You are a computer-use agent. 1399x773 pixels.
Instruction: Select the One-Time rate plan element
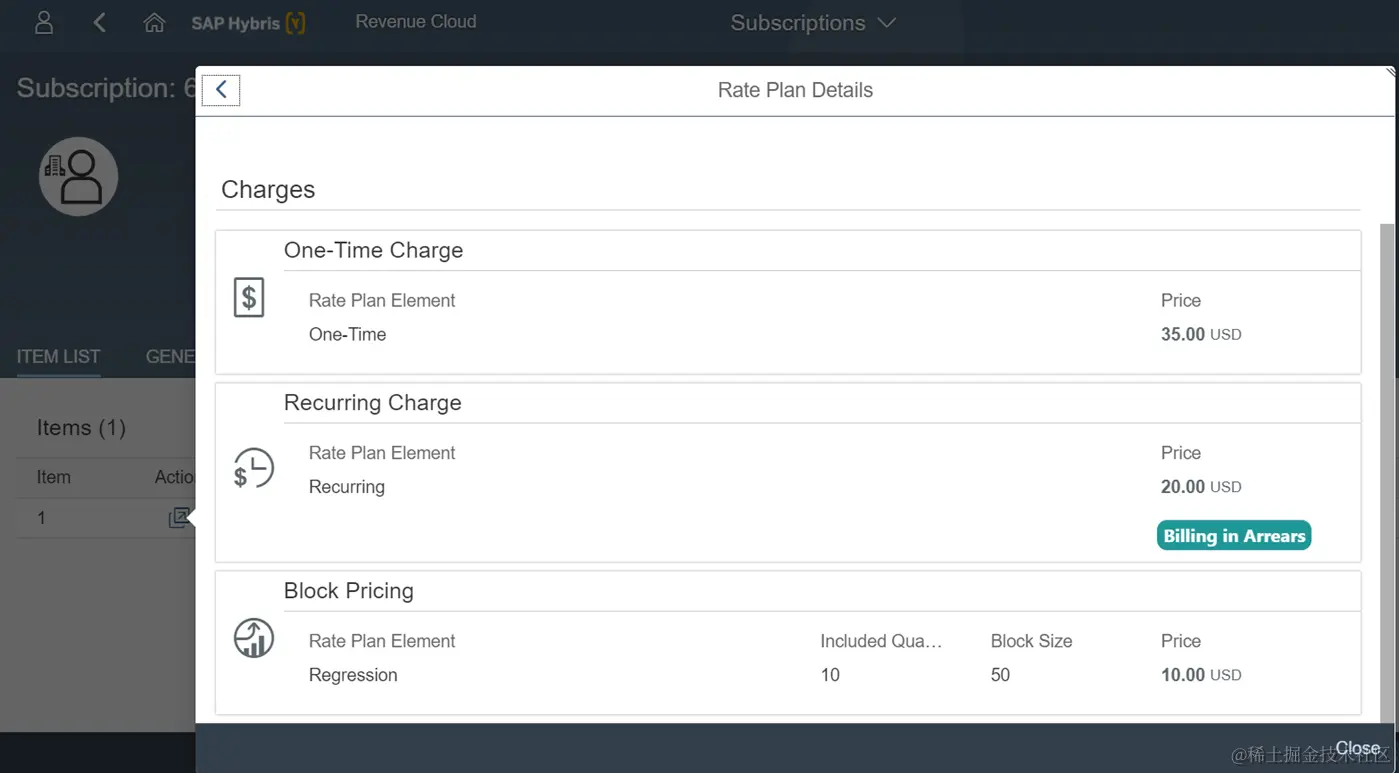(347, 334)
